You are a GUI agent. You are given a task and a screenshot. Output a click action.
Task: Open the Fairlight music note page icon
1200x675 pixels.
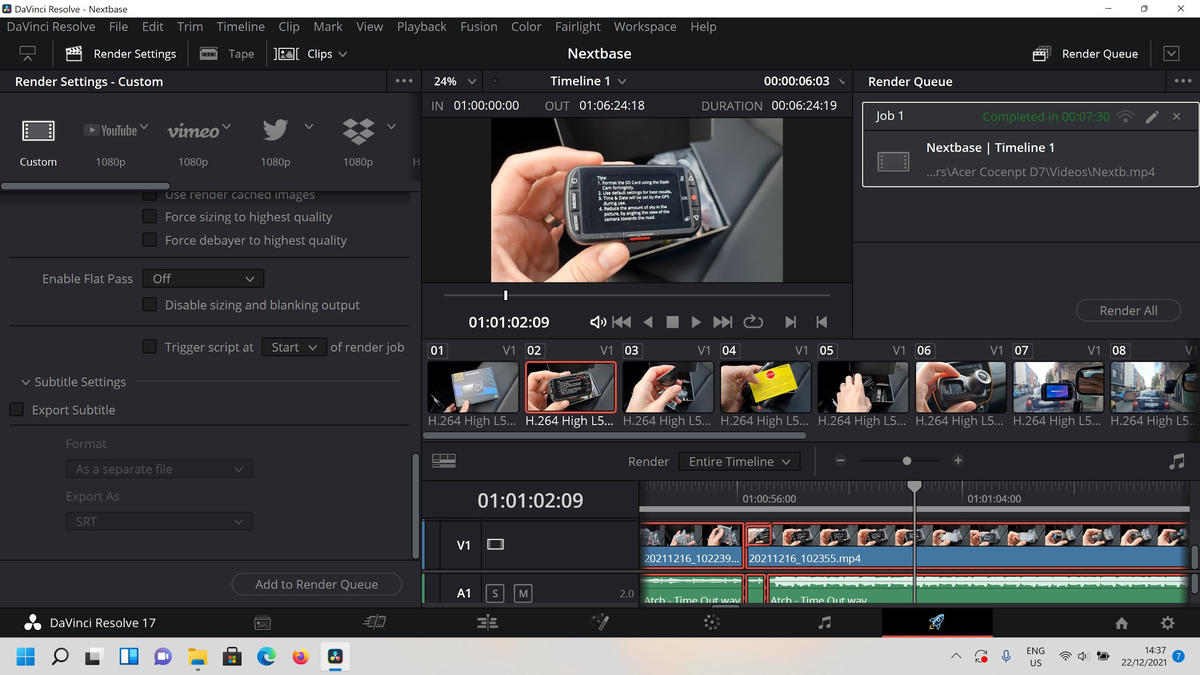click(x=824, y=623)
